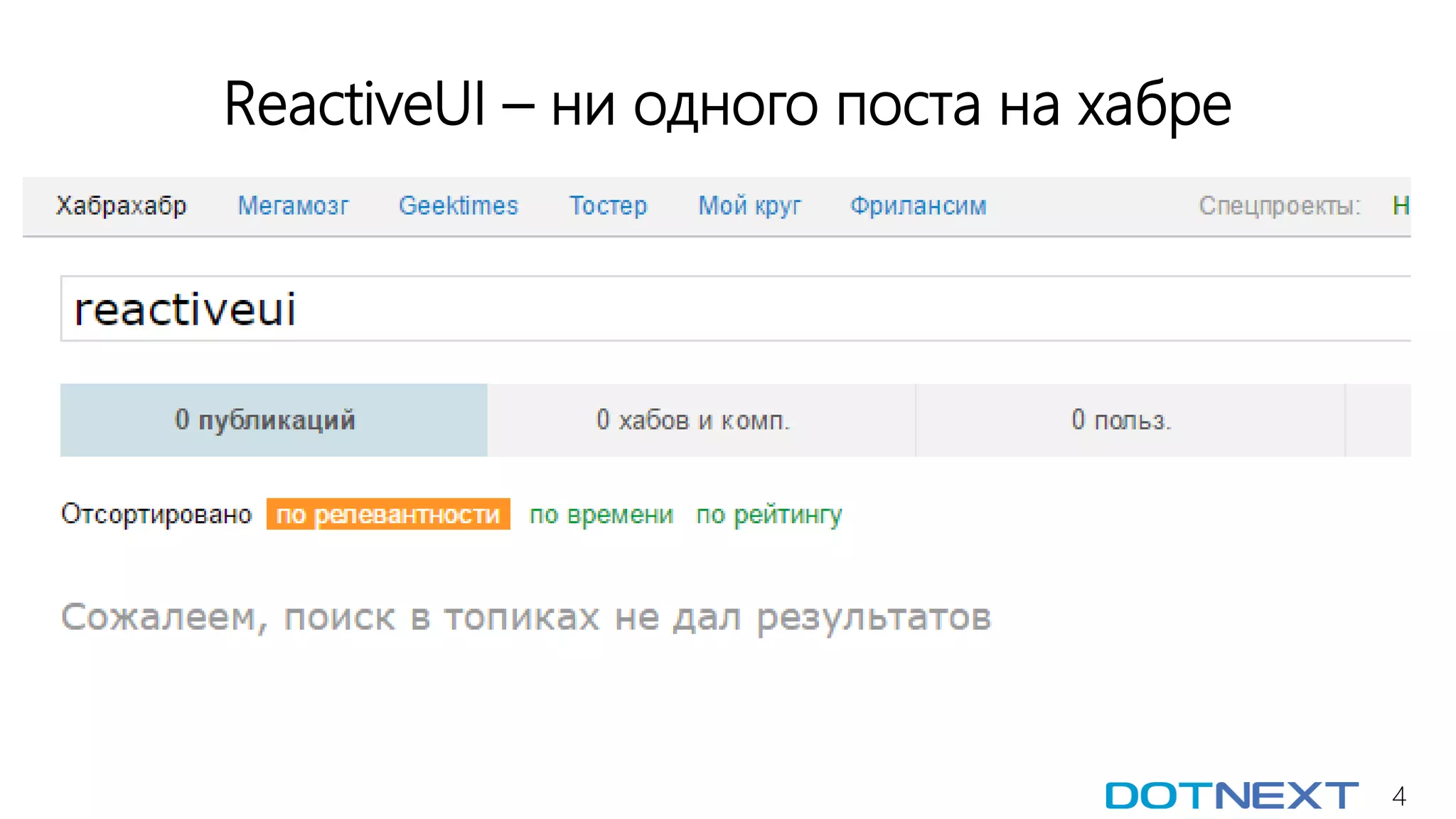Screen dimensions: 1456x819
Task: Sort results по рейтингу
Action: [769, 514]
